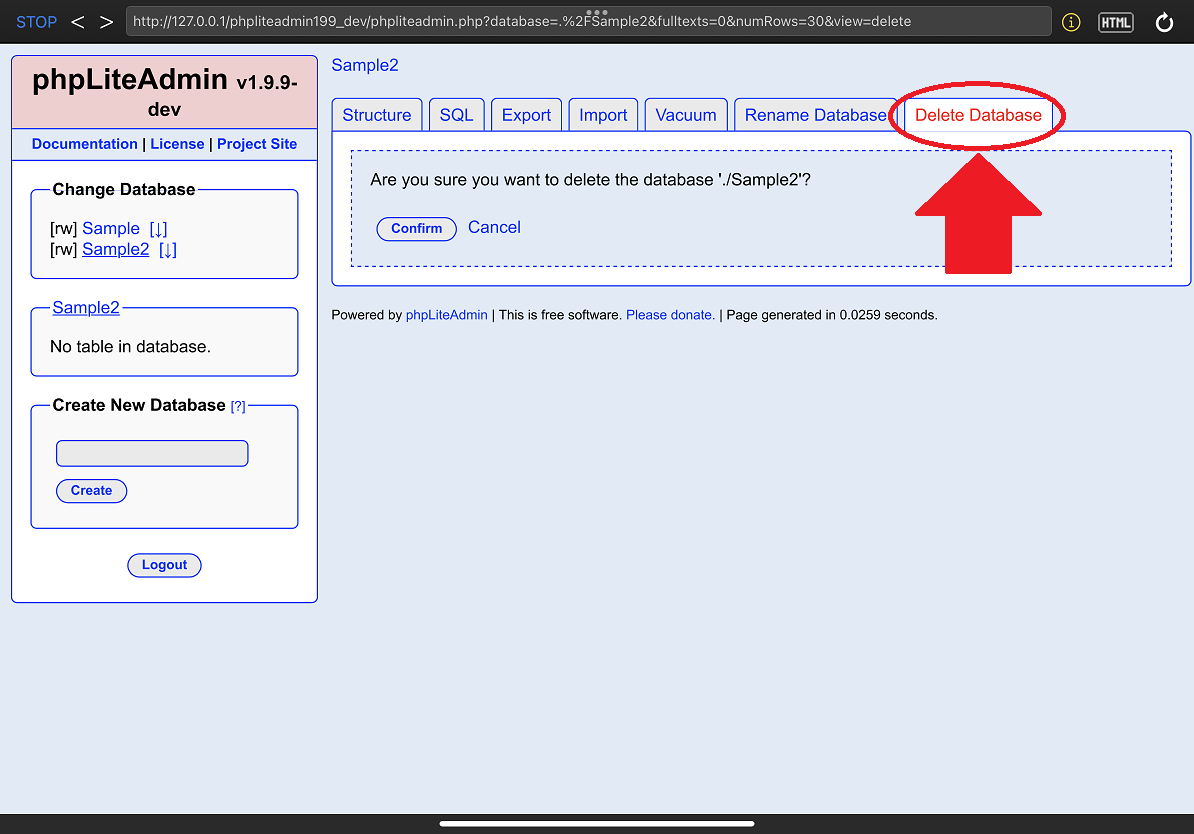Click the Sample2 breadcrumb at top
This screenshot has height=834, width=1194.
365,66
